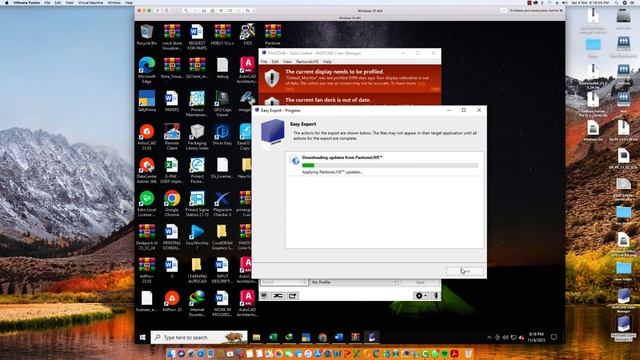
Task: Click the shuffle-style icon button in Pantone toolbar
Action: coord(278,296)
